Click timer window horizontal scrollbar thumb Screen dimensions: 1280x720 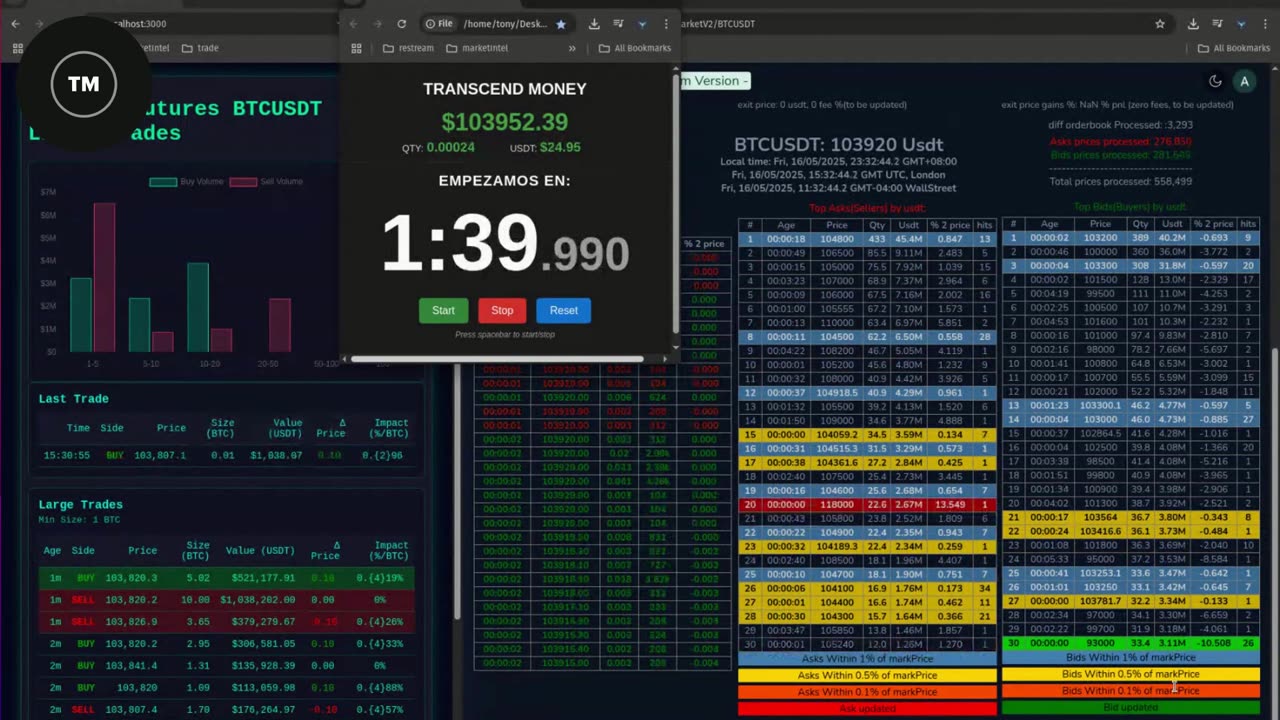[x=497, y=359]
